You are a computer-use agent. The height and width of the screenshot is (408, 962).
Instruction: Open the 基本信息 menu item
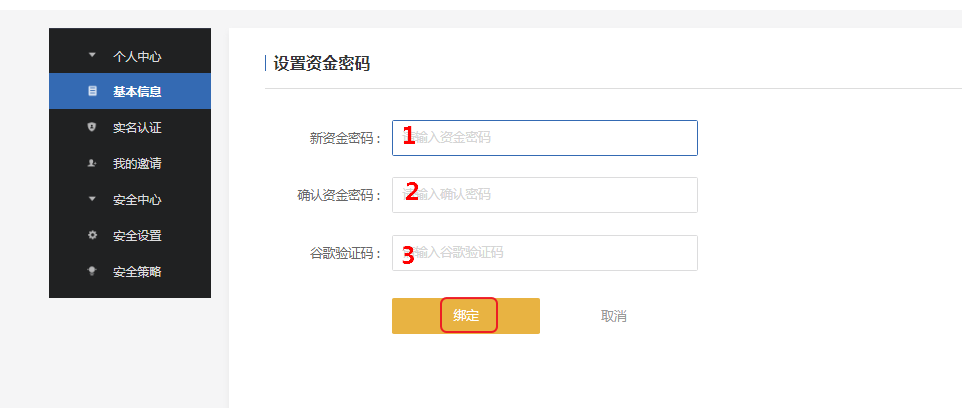coord(130,91)
